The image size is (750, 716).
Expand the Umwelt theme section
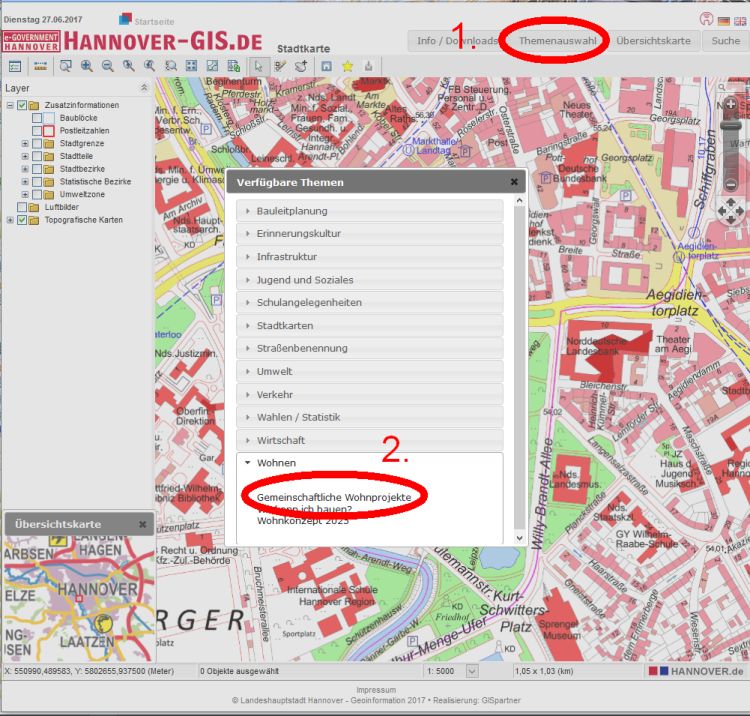tap(369, 372)
